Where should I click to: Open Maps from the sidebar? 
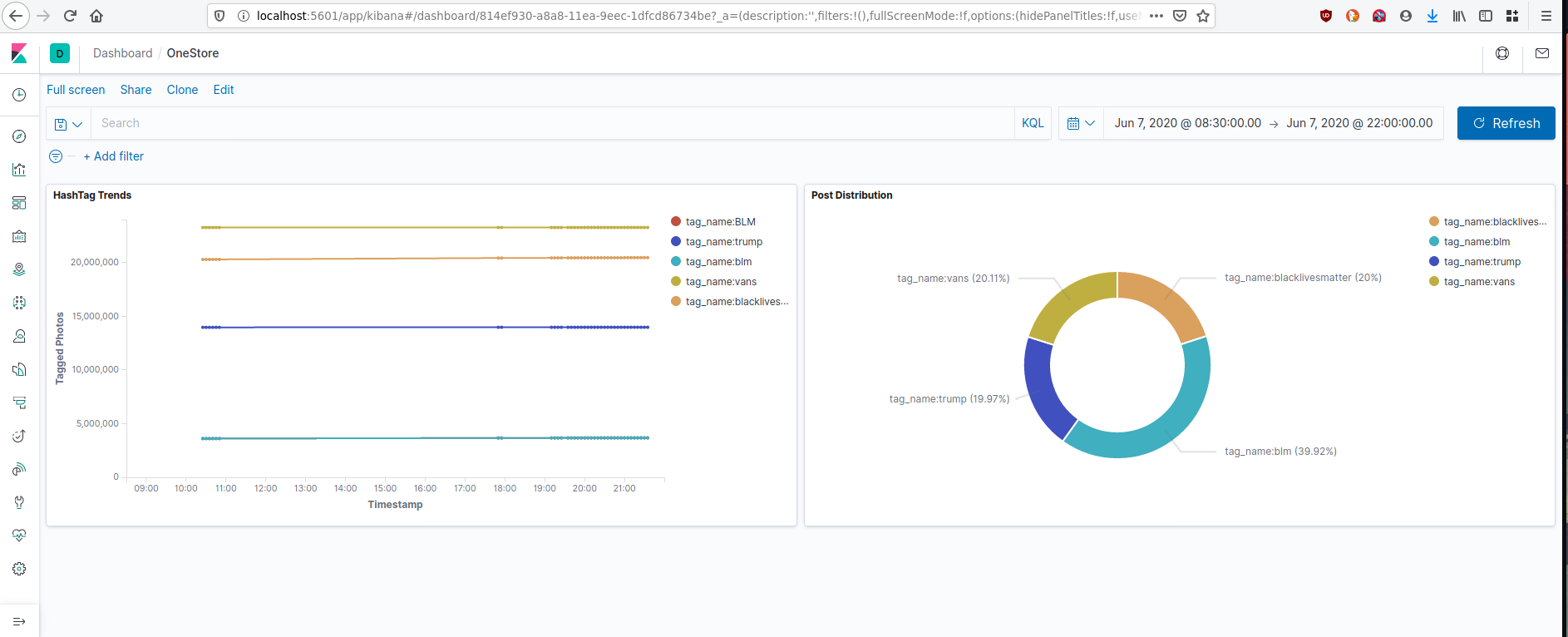(19, 269)
